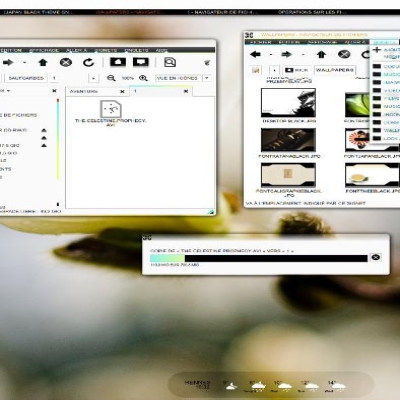
Task: Open forward history dropdown in left window
Action: [24, 62]
